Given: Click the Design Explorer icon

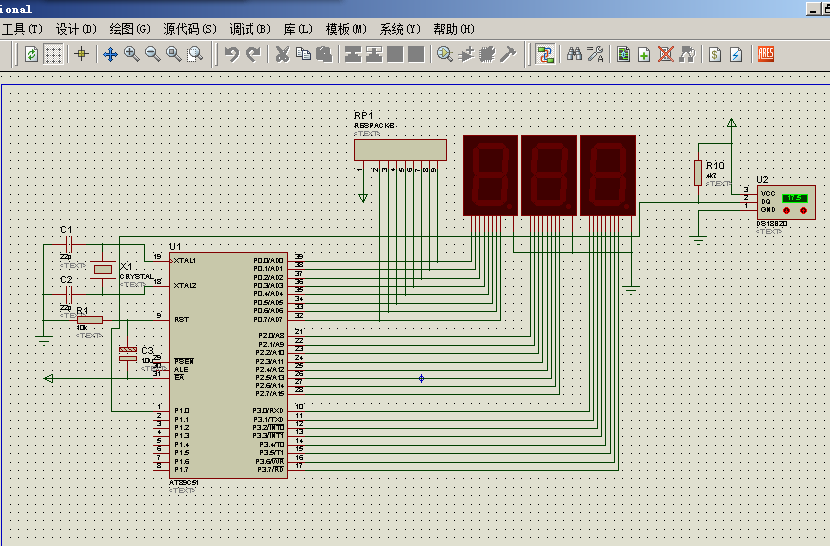Looking at the screenshot, I should pos(624,54).
